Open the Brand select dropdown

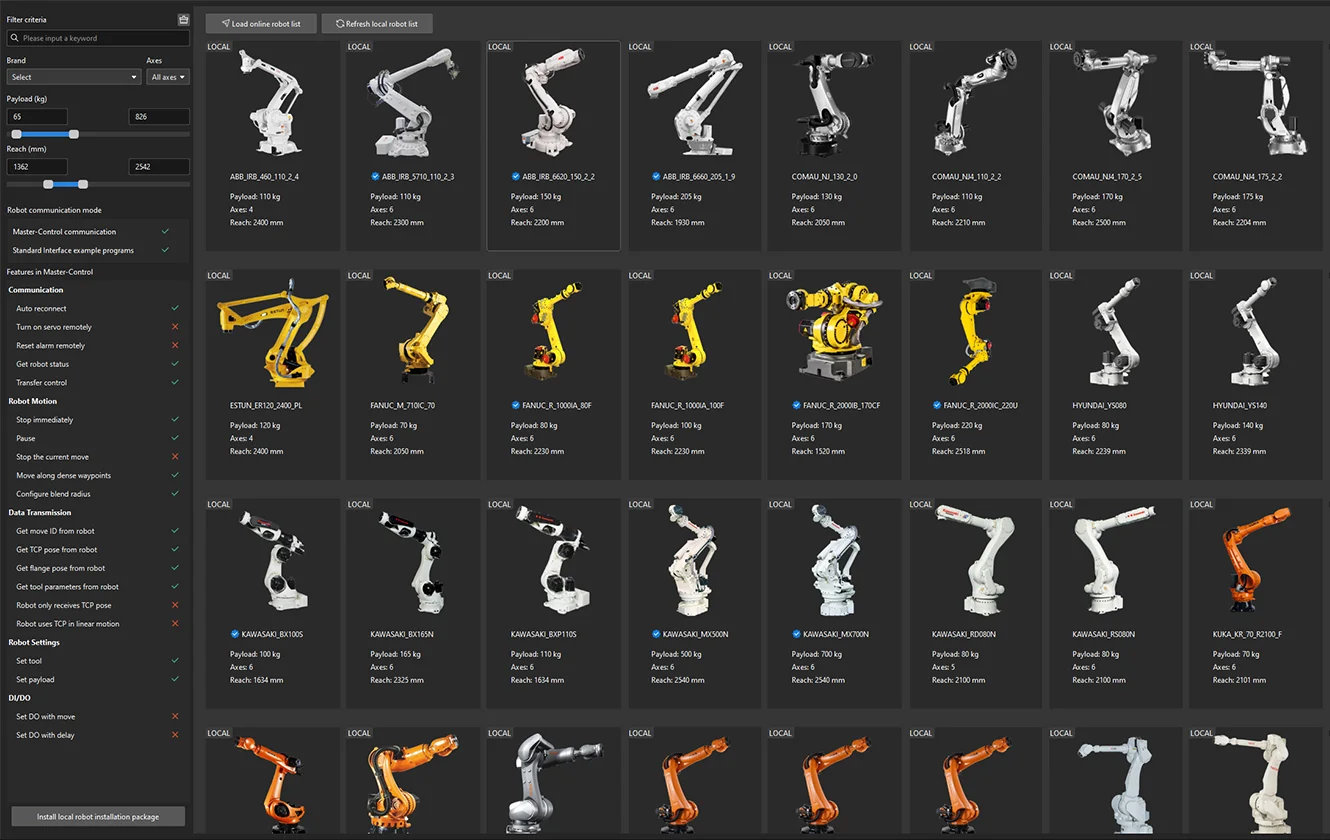pos(74,77)
